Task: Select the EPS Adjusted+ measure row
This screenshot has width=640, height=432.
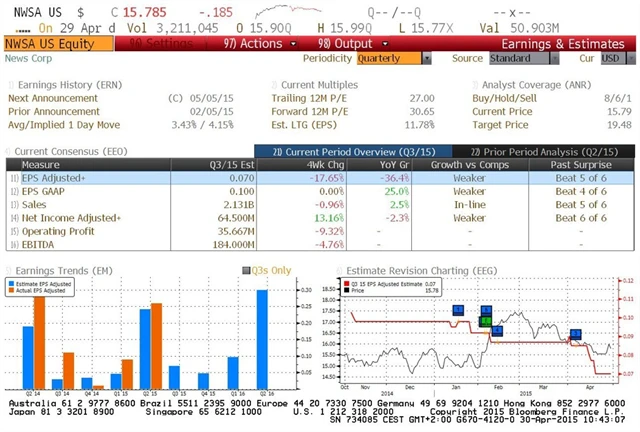Action: 62,176
